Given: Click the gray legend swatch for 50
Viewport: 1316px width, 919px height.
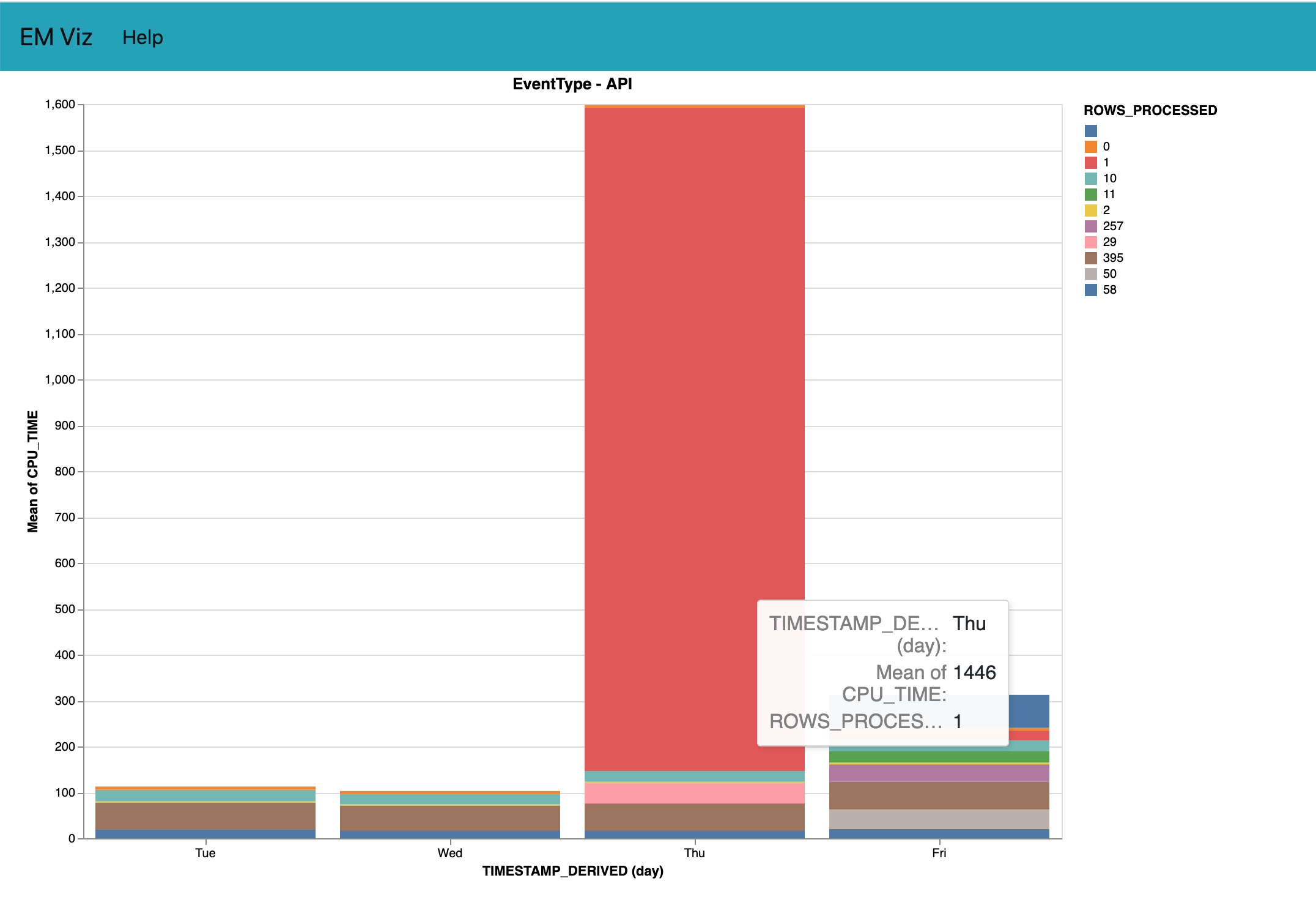Looking at the screenshot, I should coord(1090,274).
